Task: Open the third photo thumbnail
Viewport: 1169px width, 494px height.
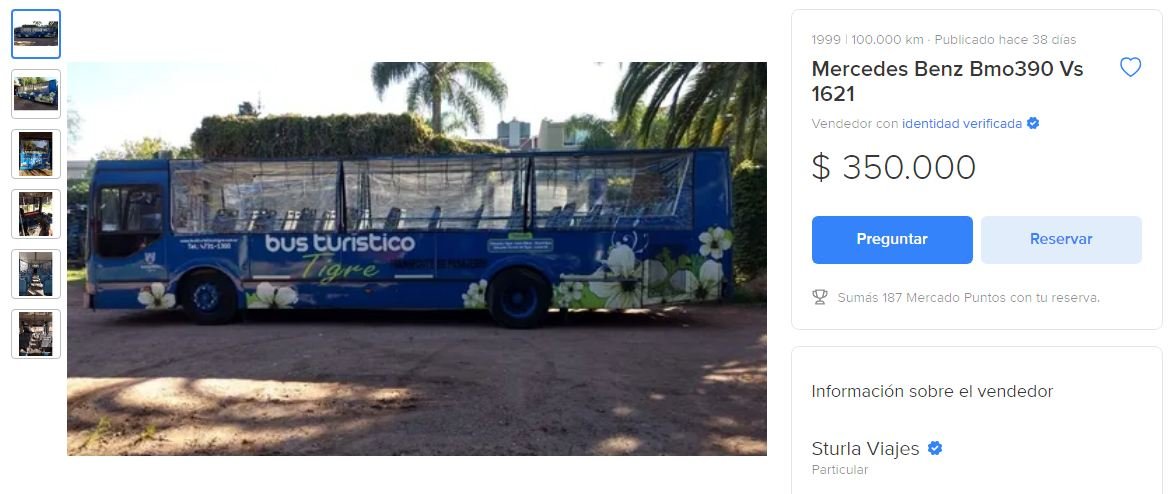Action: click(36, 153)
